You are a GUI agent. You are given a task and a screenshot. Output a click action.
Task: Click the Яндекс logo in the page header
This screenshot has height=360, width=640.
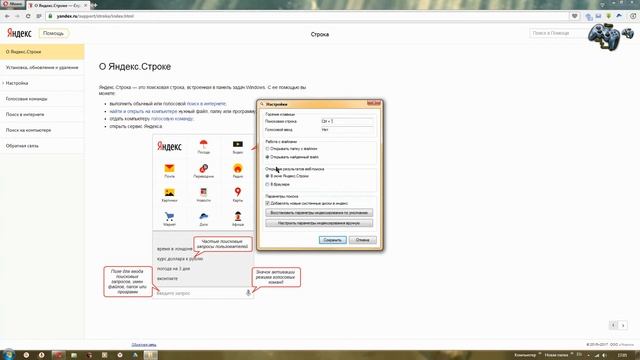19,33
